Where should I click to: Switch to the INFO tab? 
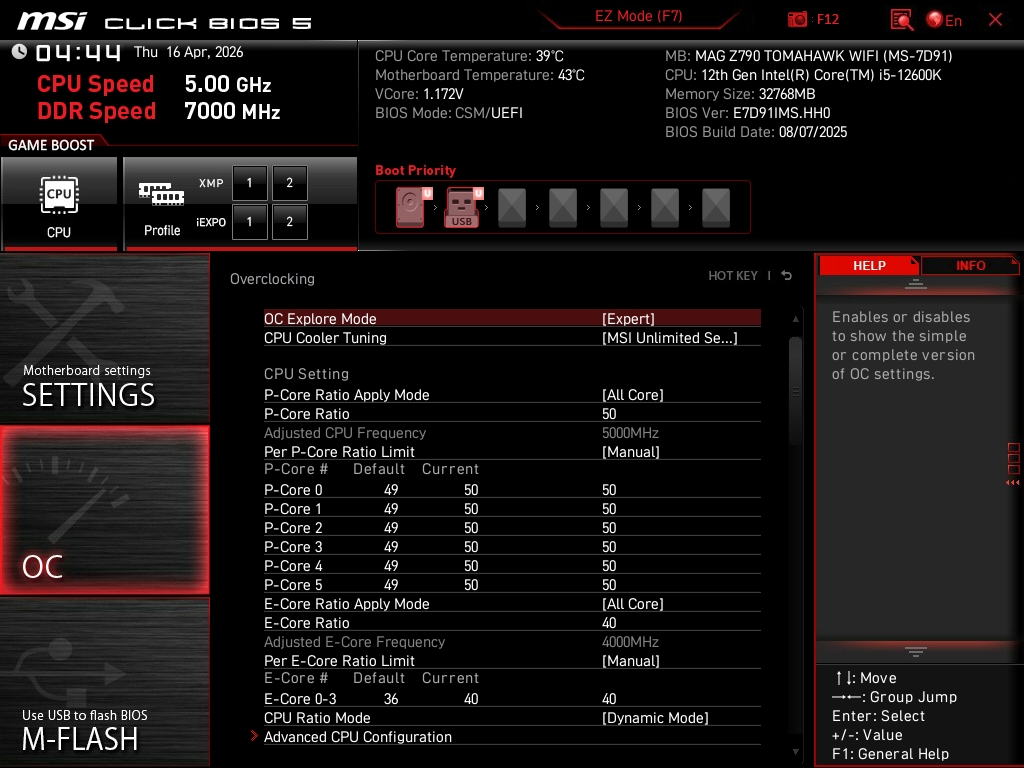point(970,265)
